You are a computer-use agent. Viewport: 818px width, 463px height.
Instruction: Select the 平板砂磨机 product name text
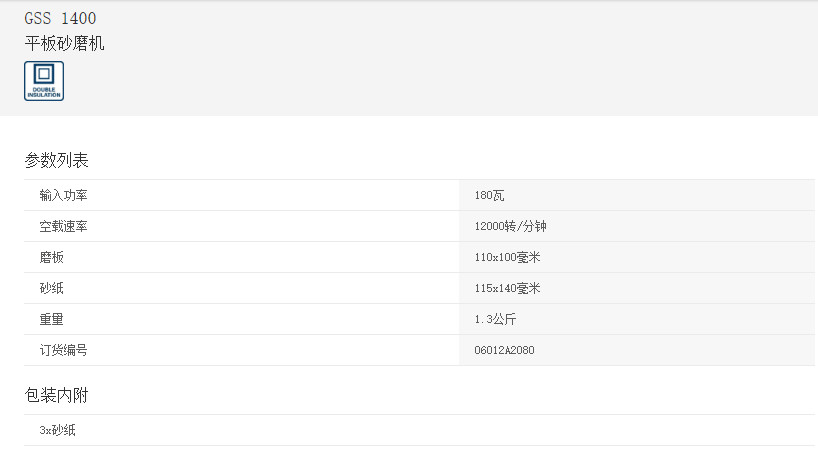pos(64,43)
